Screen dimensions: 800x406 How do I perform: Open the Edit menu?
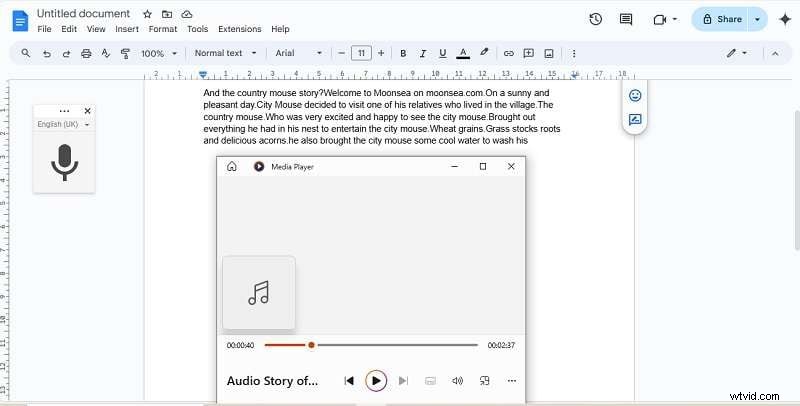[x=69, y=29]
